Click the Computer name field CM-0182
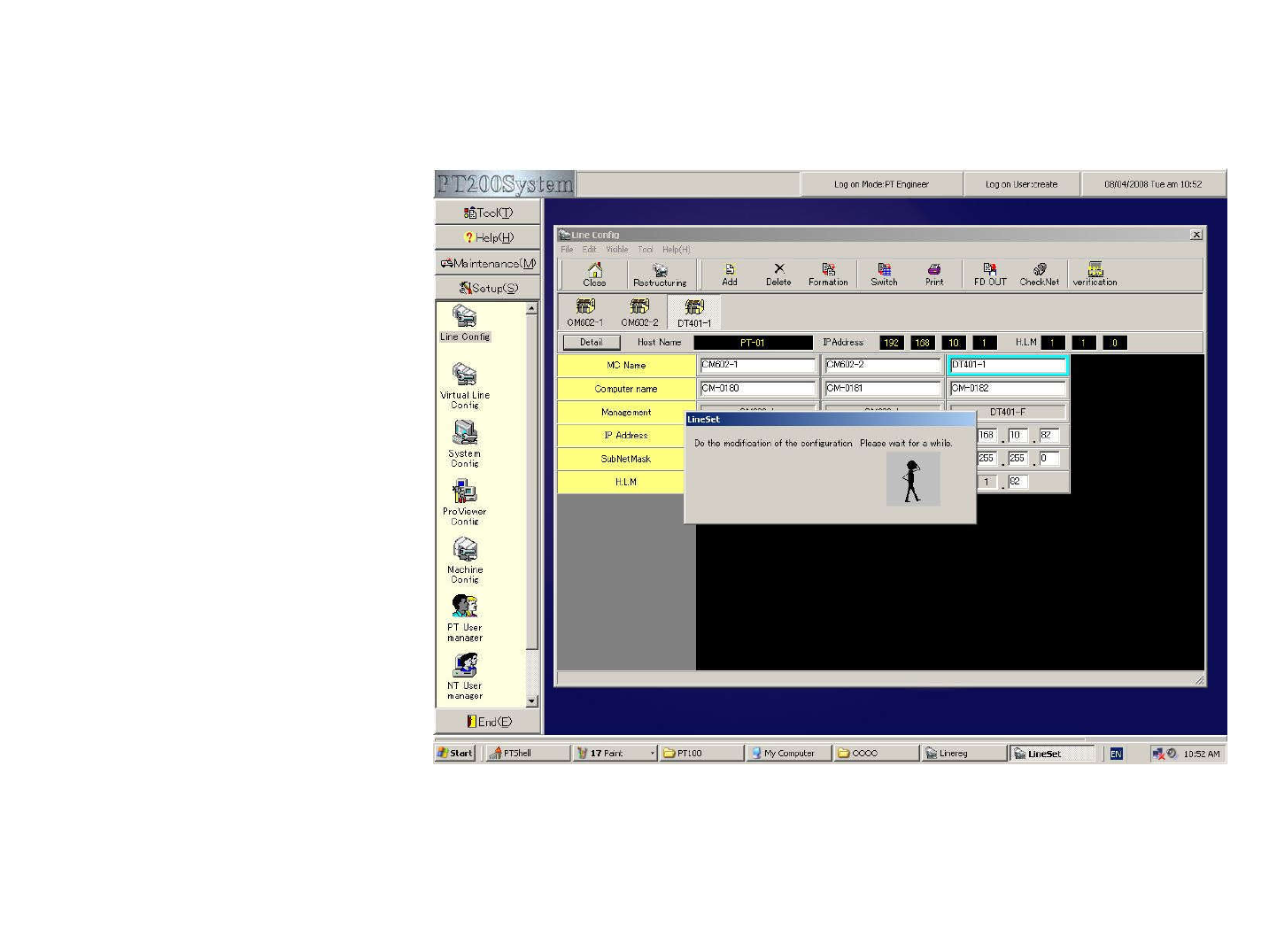Image resolution: width=1269 pixels, height=952 pixels. click(1008, 388)
